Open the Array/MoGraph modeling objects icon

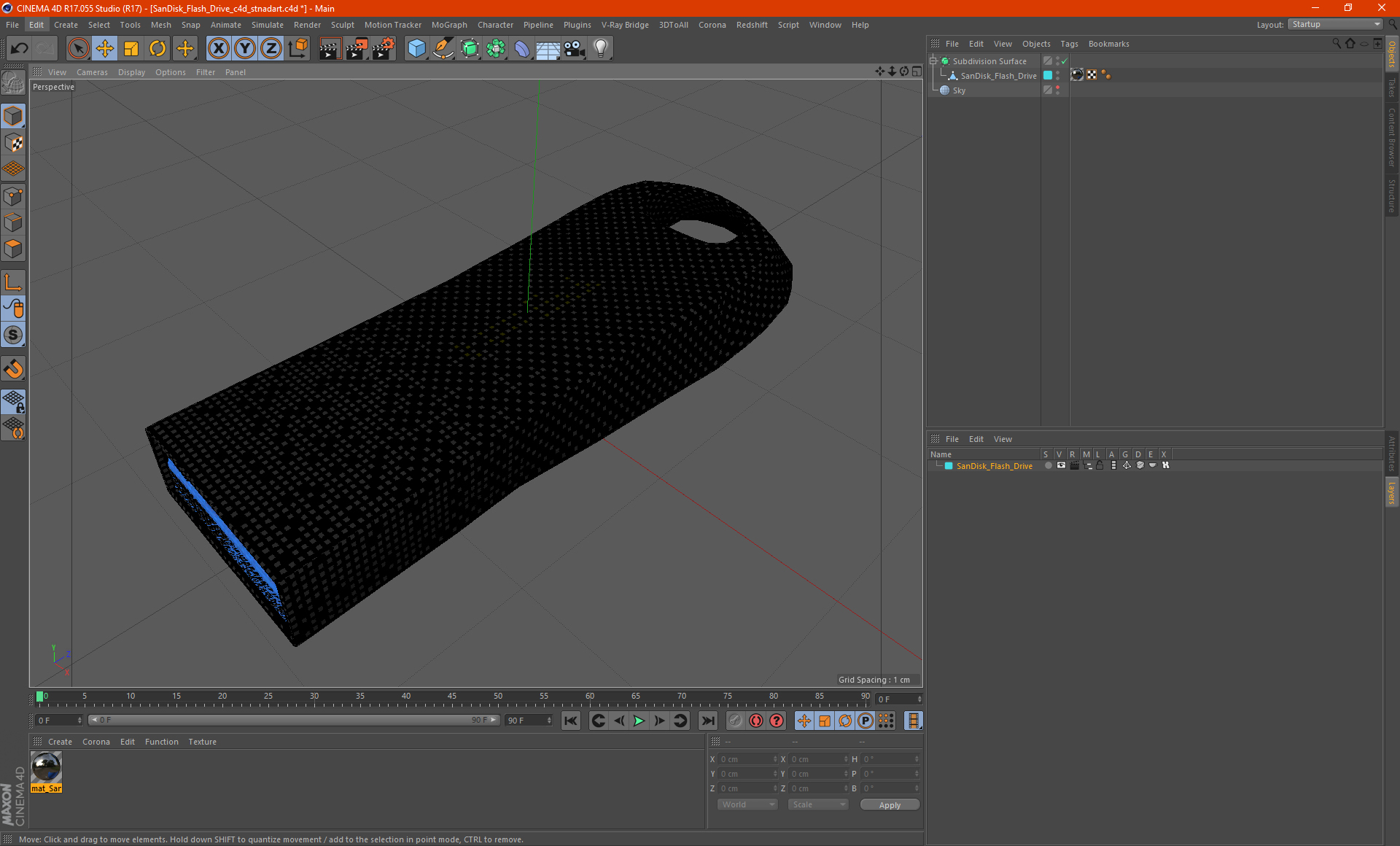click(x=496, y=49)
